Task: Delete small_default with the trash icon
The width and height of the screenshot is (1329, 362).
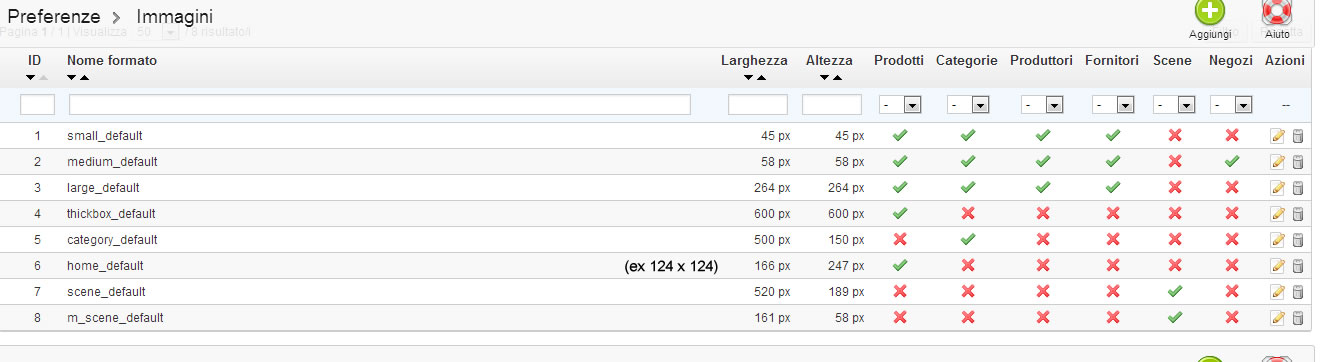Action: (1298, 135)
